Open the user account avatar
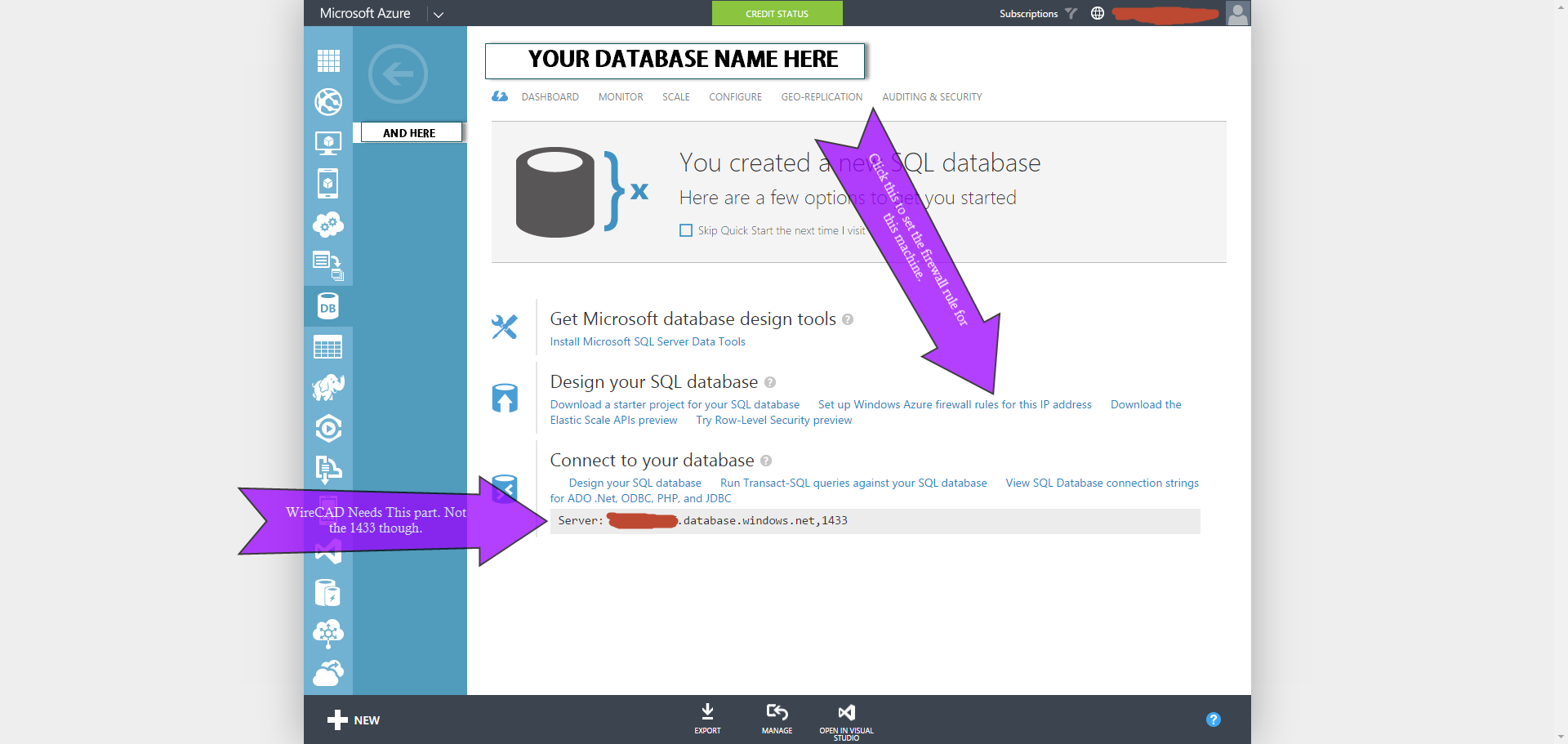 [x=1238, y=13]
